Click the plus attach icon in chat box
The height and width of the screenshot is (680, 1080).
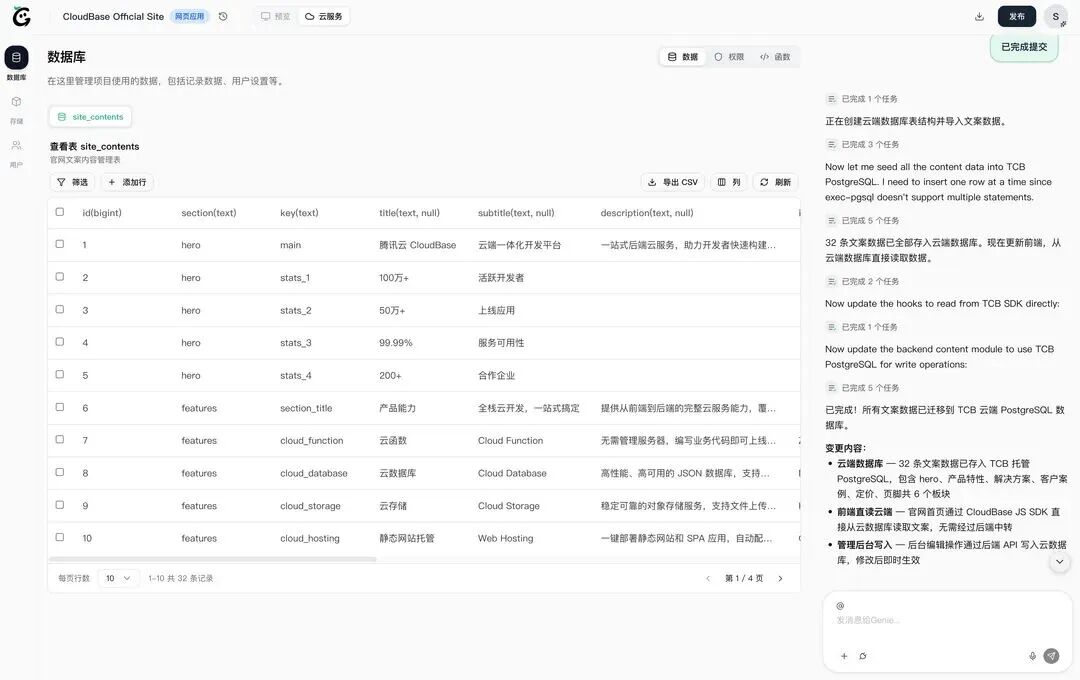pos(844,656)
